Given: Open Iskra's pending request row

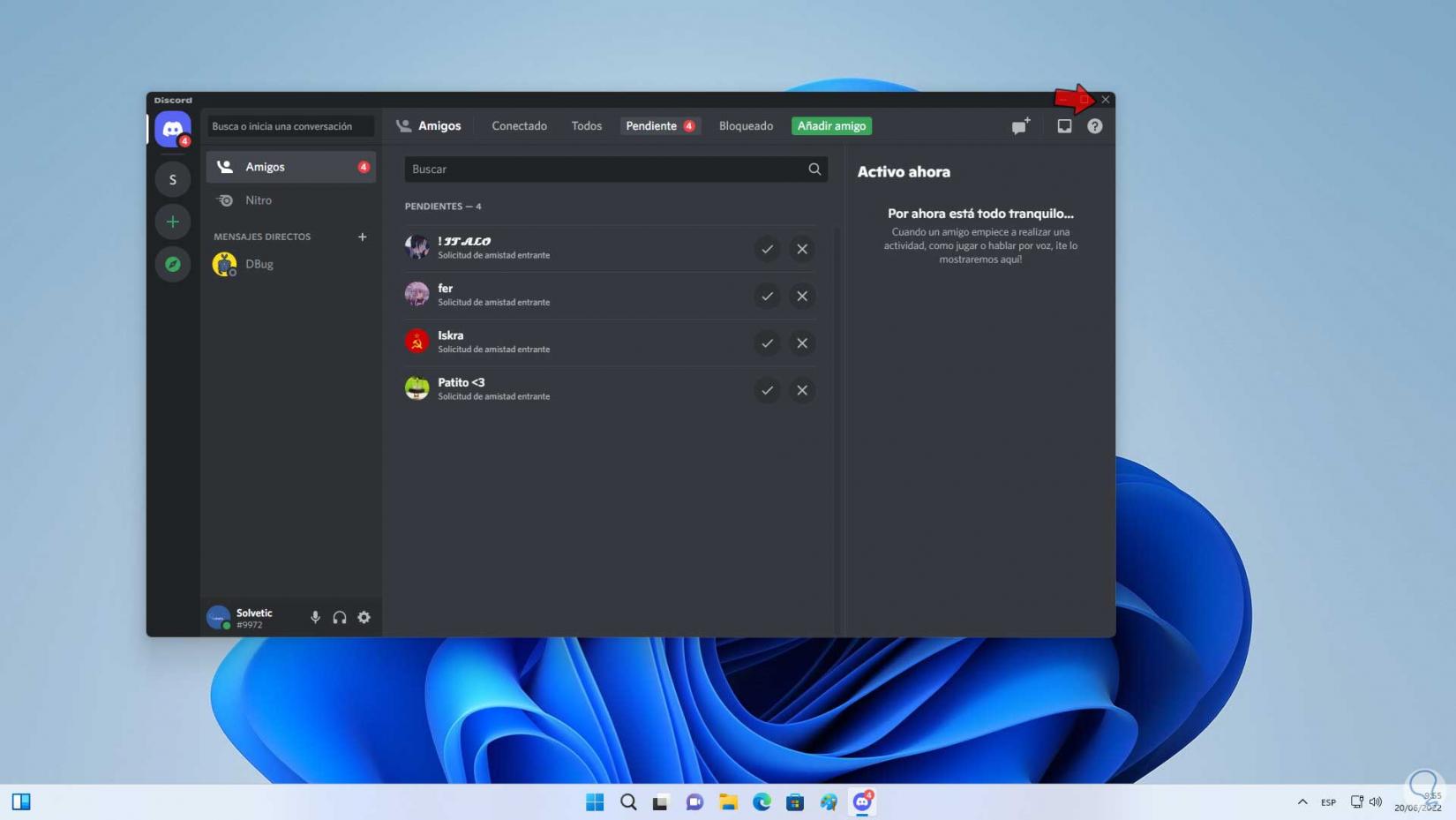Looking at the screenshot, I should pyautogui.click(x=611, y=342).
